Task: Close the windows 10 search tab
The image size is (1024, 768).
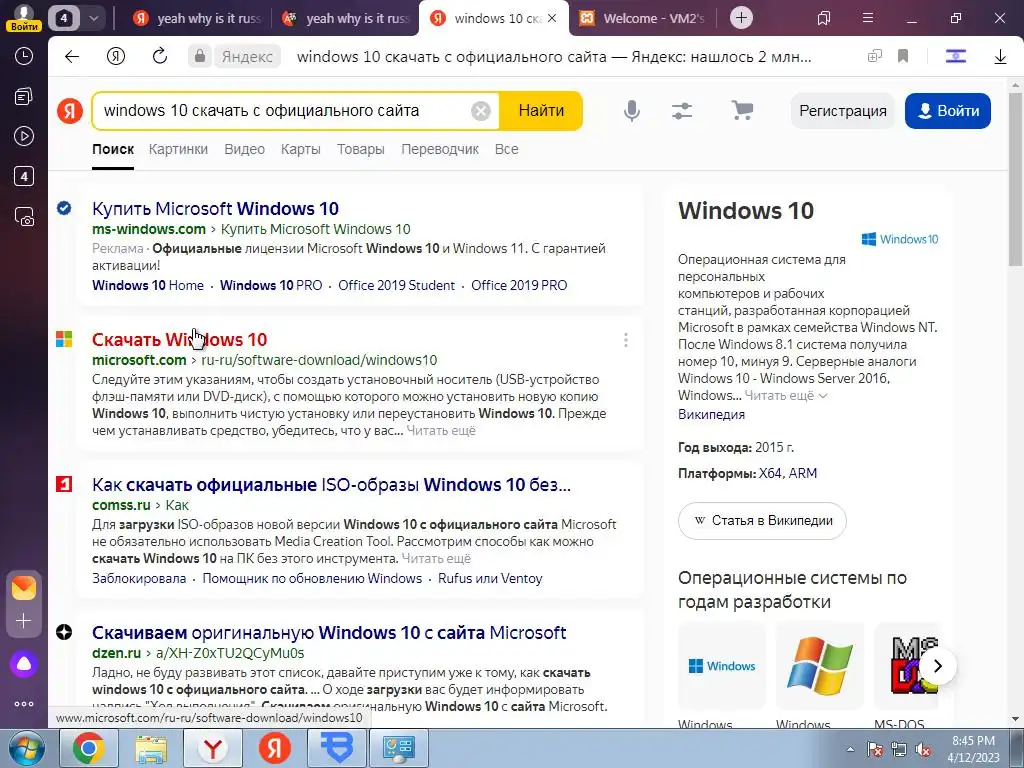Action: click(552, 18)
